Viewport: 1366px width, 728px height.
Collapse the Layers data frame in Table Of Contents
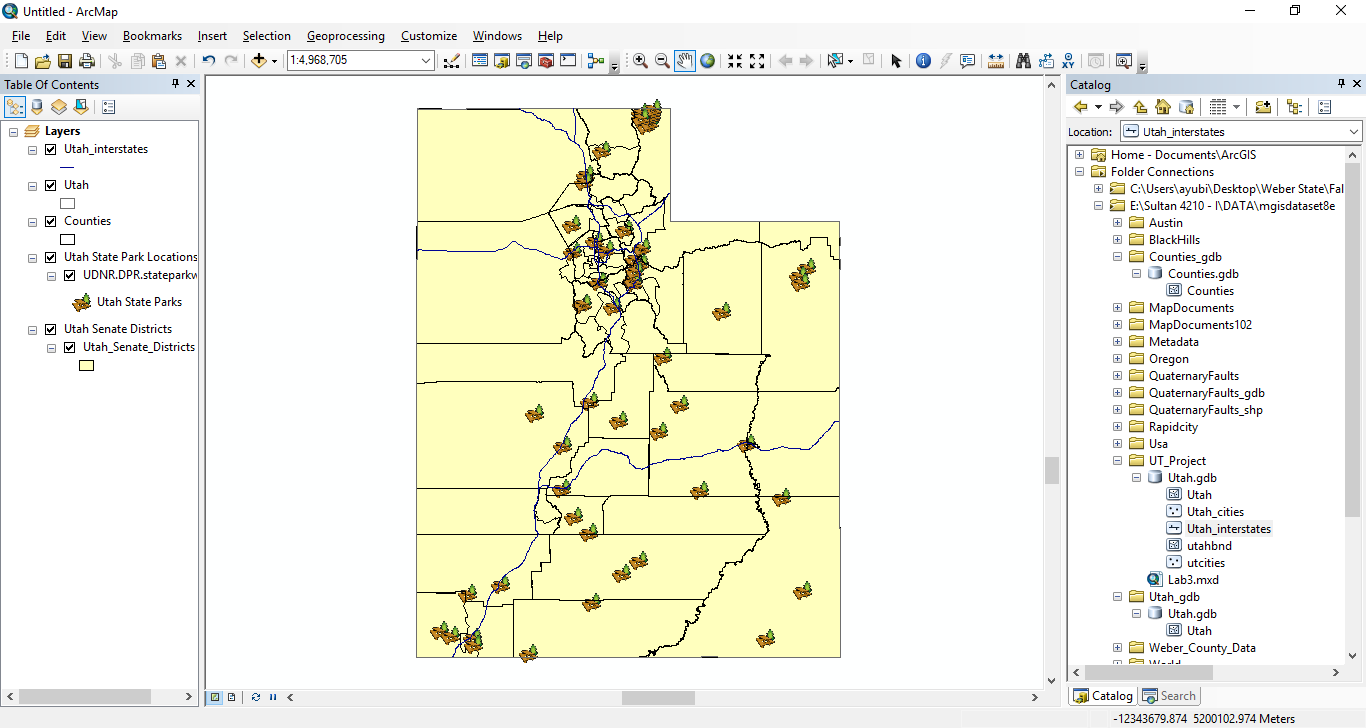tap(13, 131)
